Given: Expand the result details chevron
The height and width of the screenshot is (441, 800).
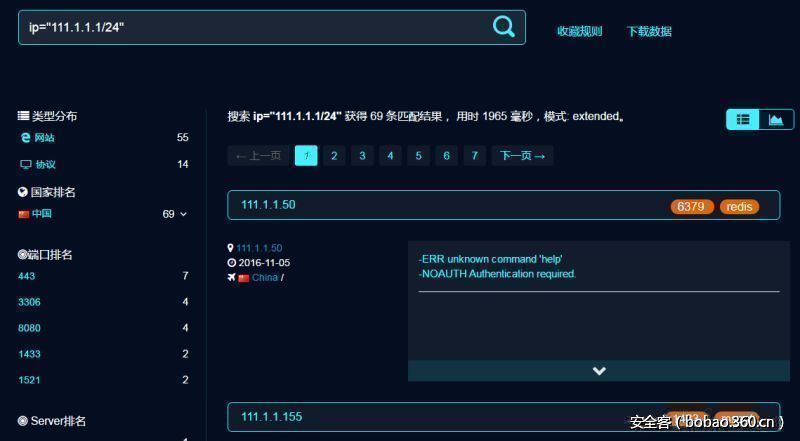Looking at the screenshot, I should pyautogui.click(x=599, y=371).
